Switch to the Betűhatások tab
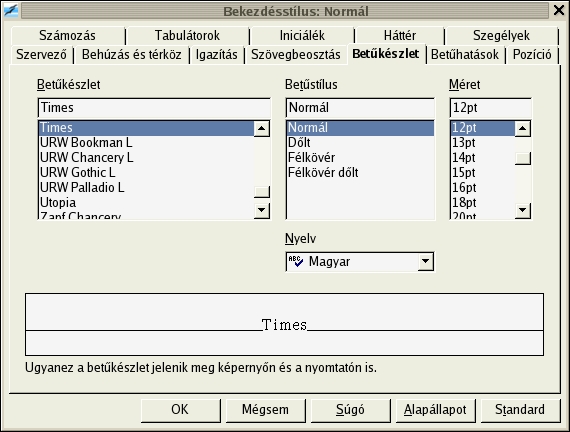The image size is (570, 432). (465, 55)
